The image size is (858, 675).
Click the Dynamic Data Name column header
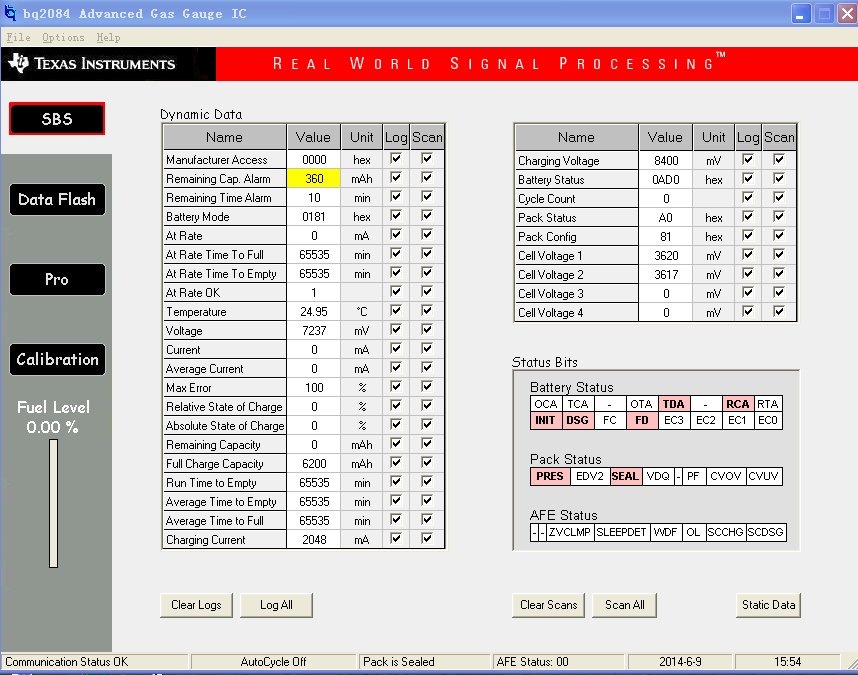[224, 137]
